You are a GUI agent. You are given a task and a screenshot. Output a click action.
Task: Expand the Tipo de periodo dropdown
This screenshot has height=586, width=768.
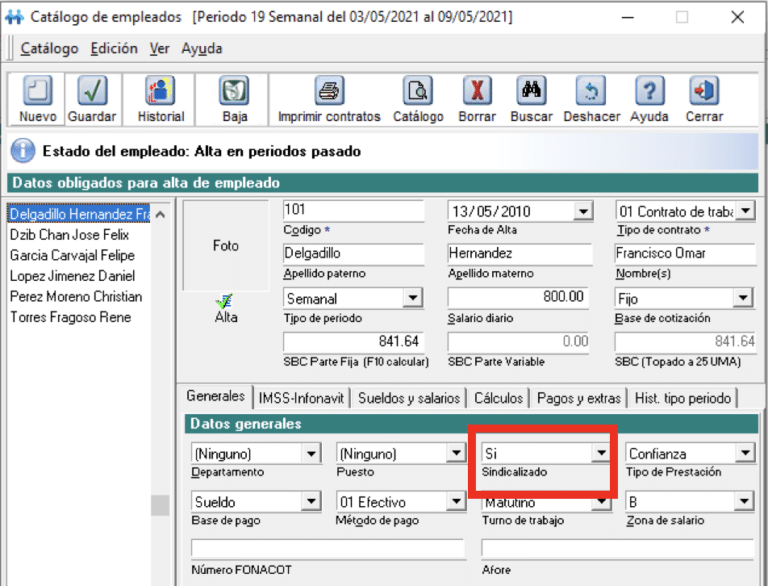413,298
